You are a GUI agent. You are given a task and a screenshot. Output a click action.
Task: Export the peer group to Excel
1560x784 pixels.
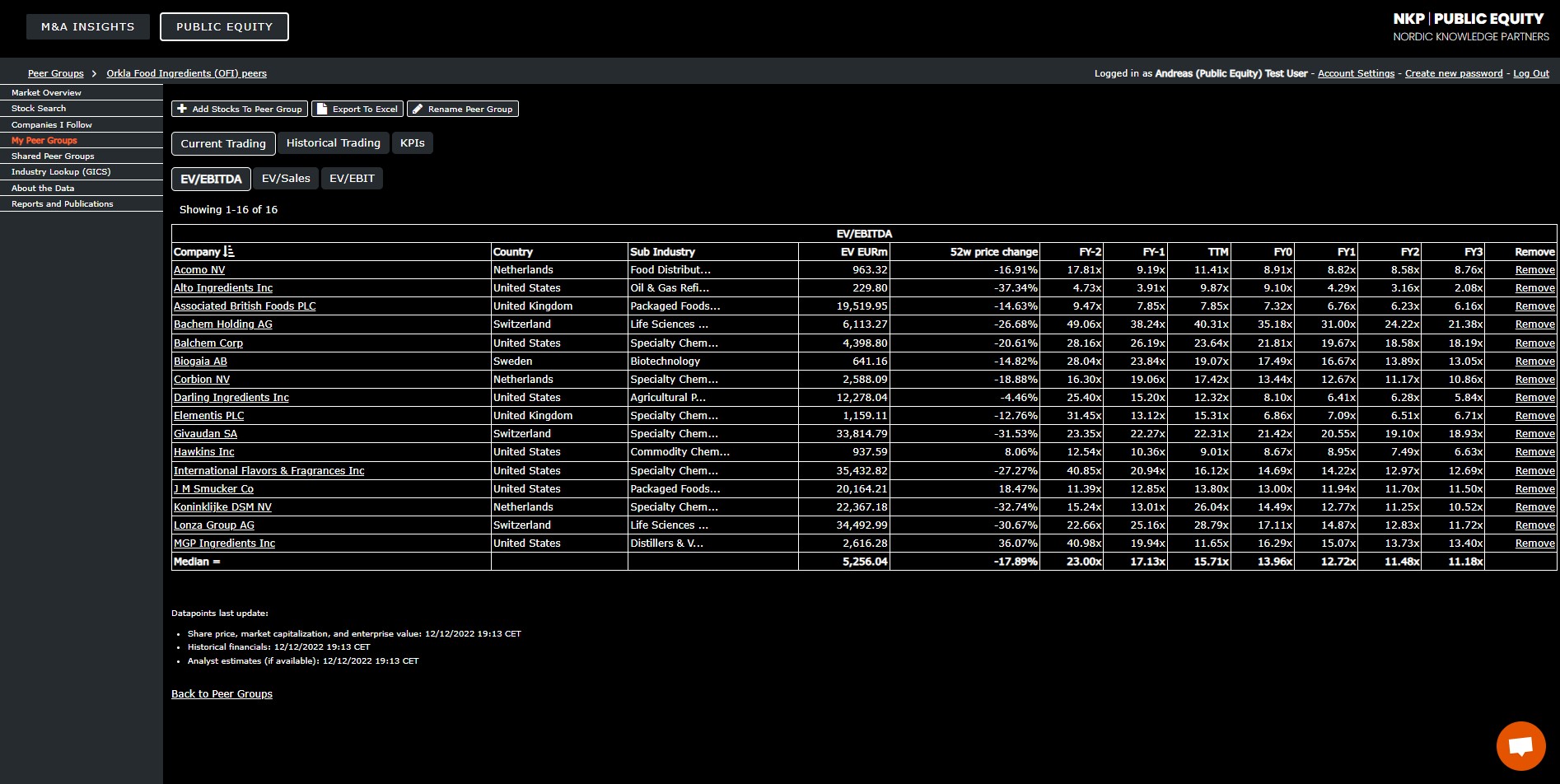click(357, 109)
